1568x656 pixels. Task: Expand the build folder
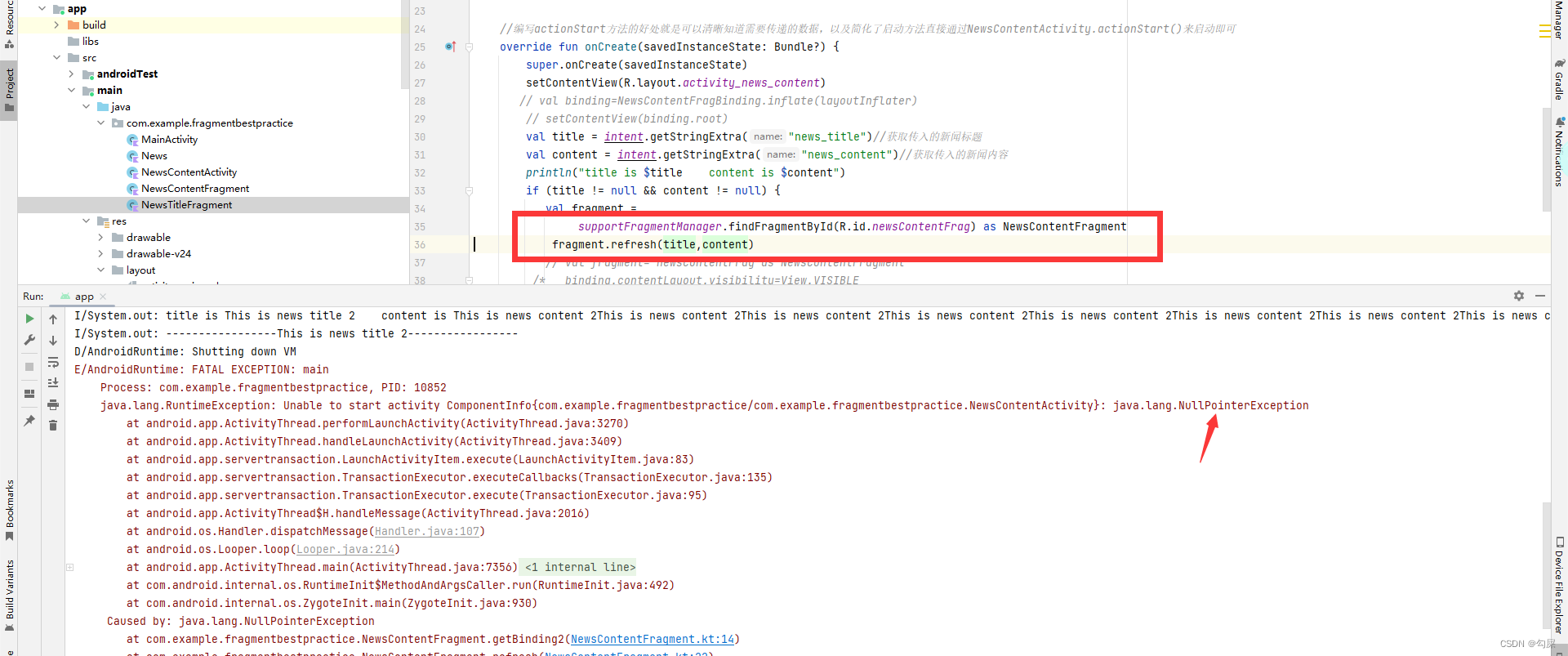(56, 25)
